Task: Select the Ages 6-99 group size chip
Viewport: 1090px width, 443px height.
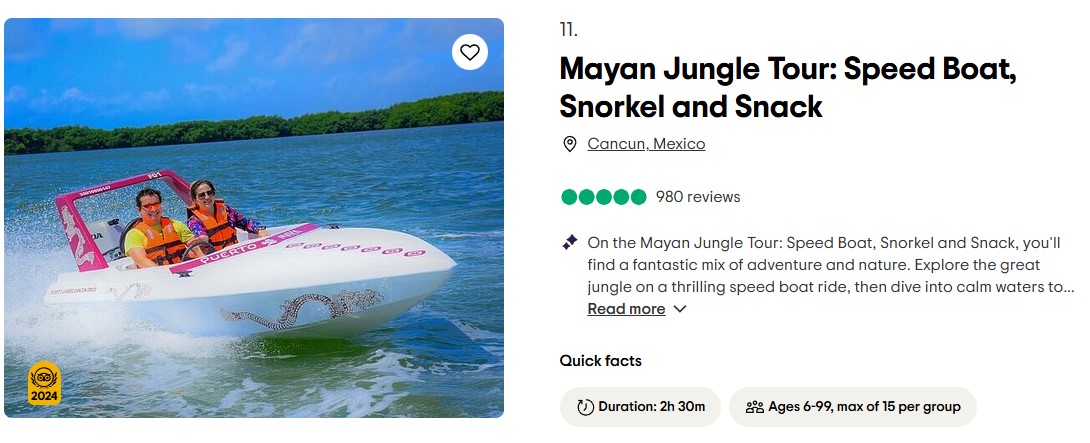Action: pyautogui.click(x=852, y=407)
